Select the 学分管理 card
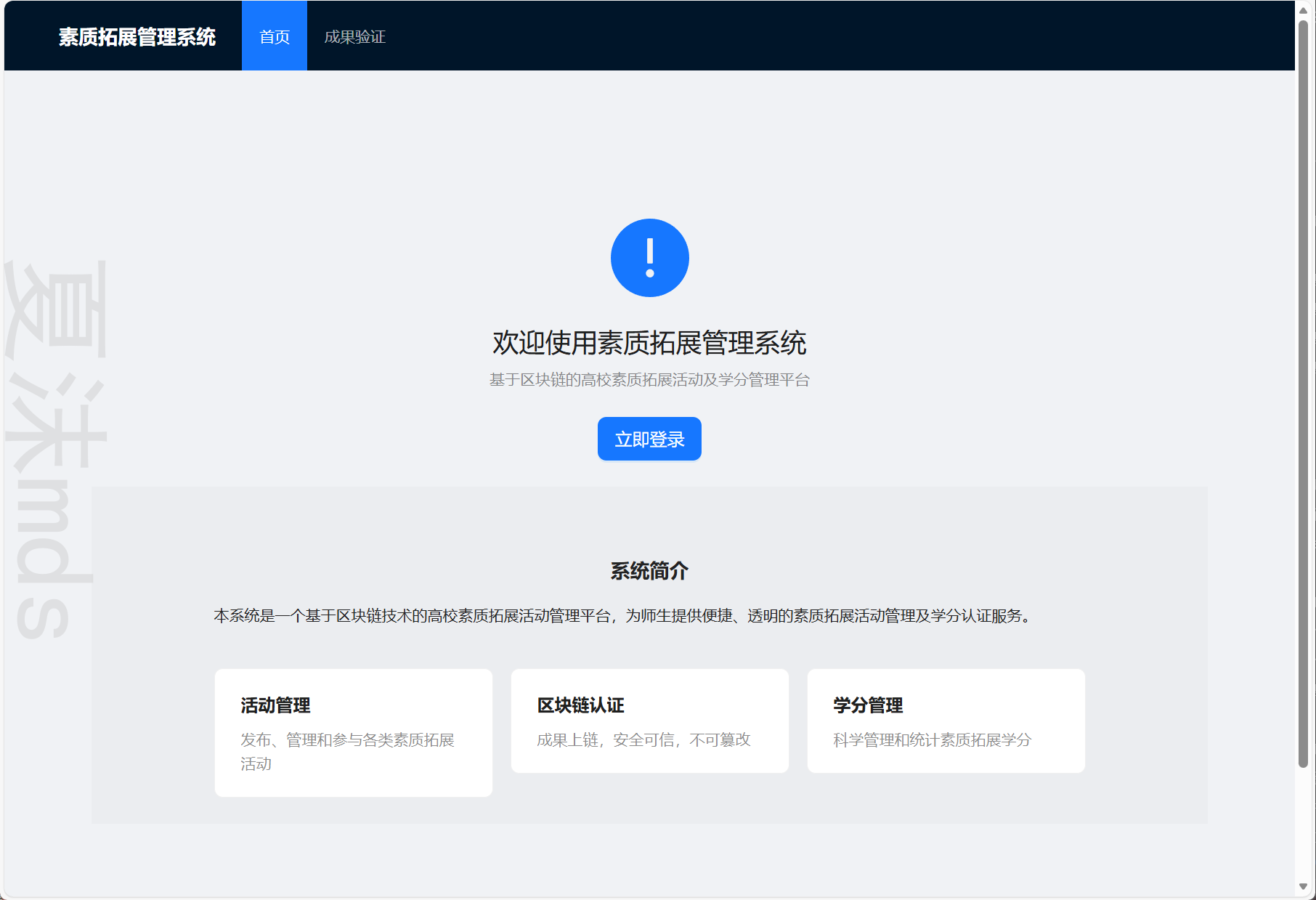The height and width of the screenshot is (900, 1316). [946, 721]
